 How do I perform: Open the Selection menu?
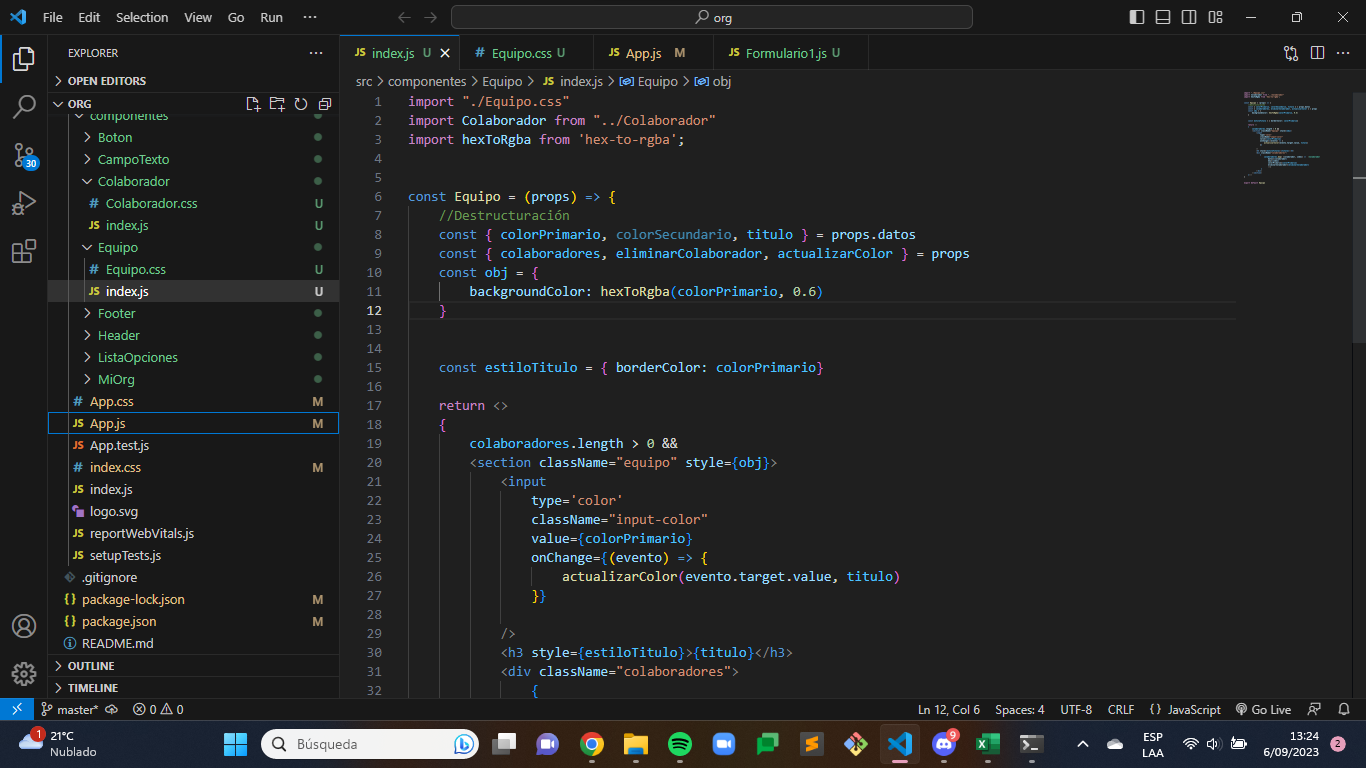point(142,17)
